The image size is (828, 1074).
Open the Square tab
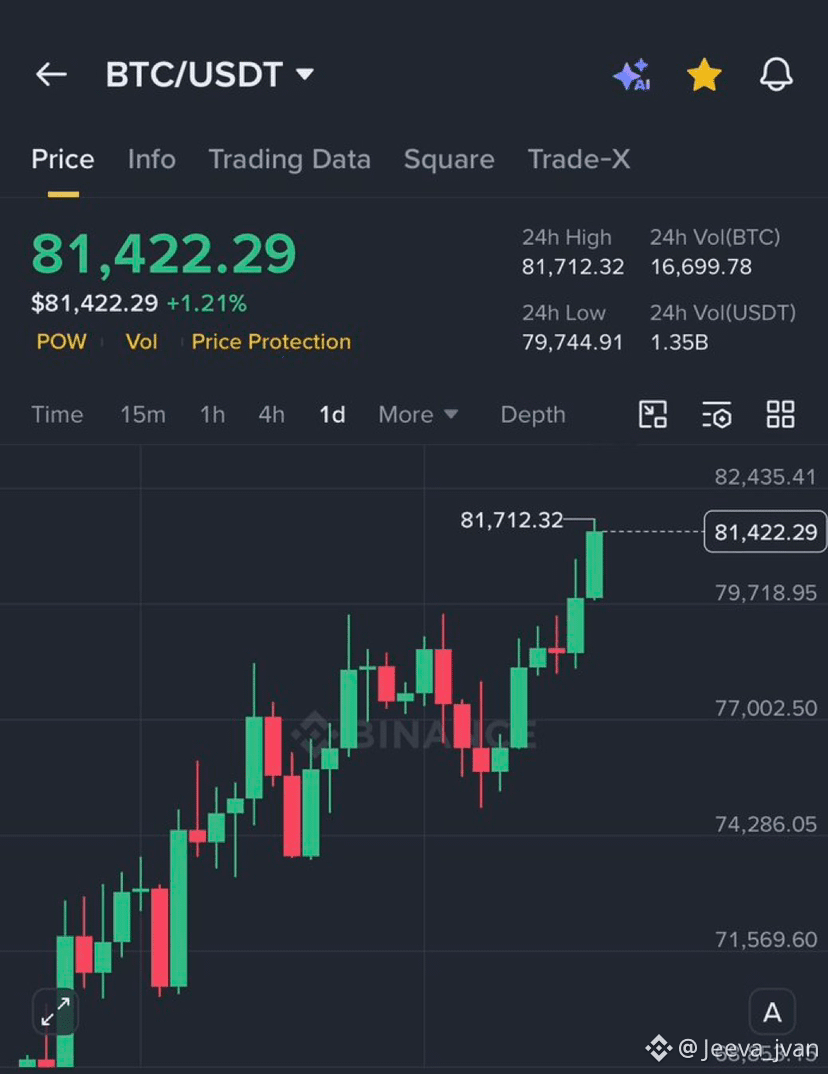(449, 159)
